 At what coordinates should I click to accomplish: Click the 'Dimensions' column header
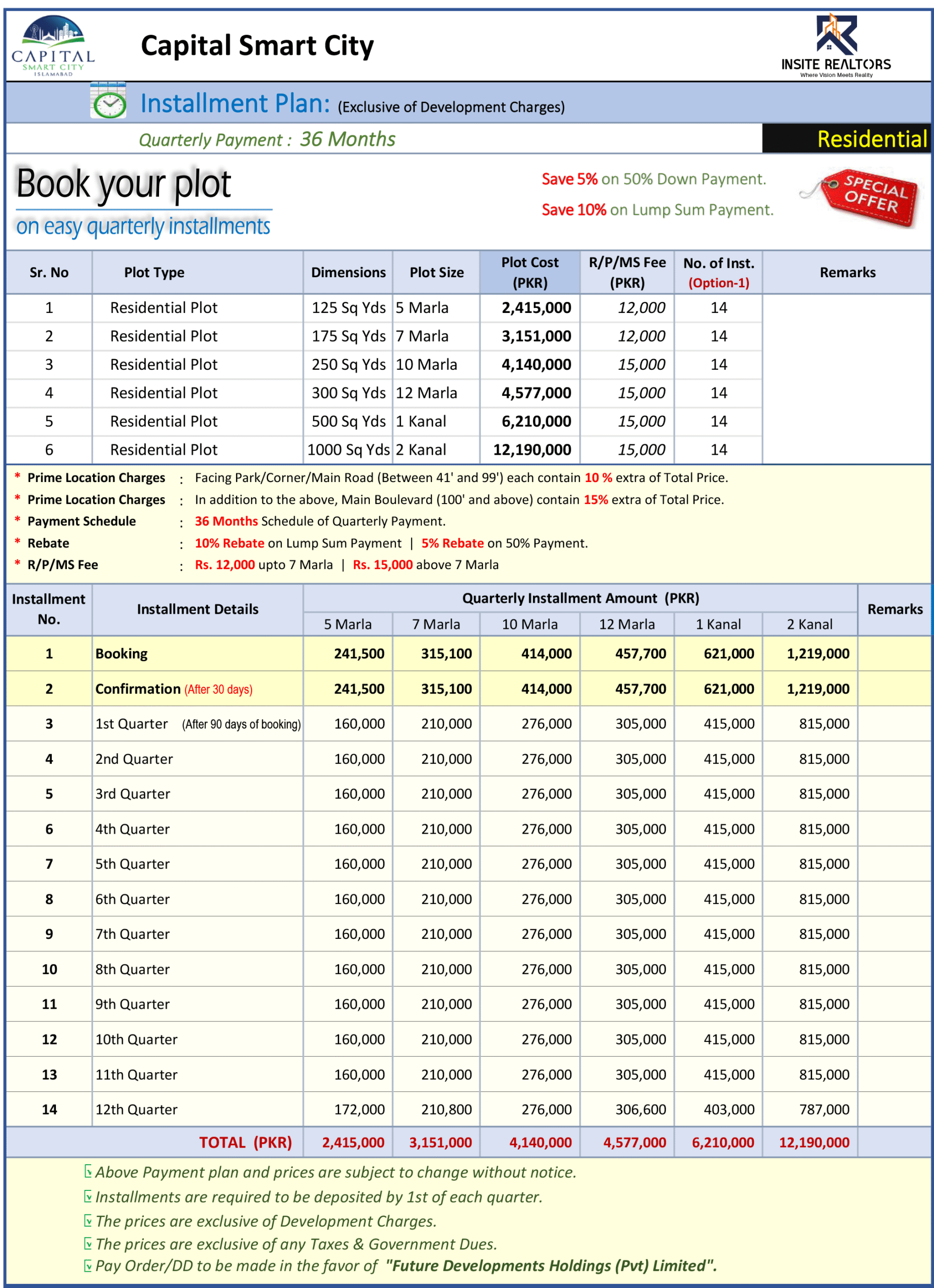348,273
